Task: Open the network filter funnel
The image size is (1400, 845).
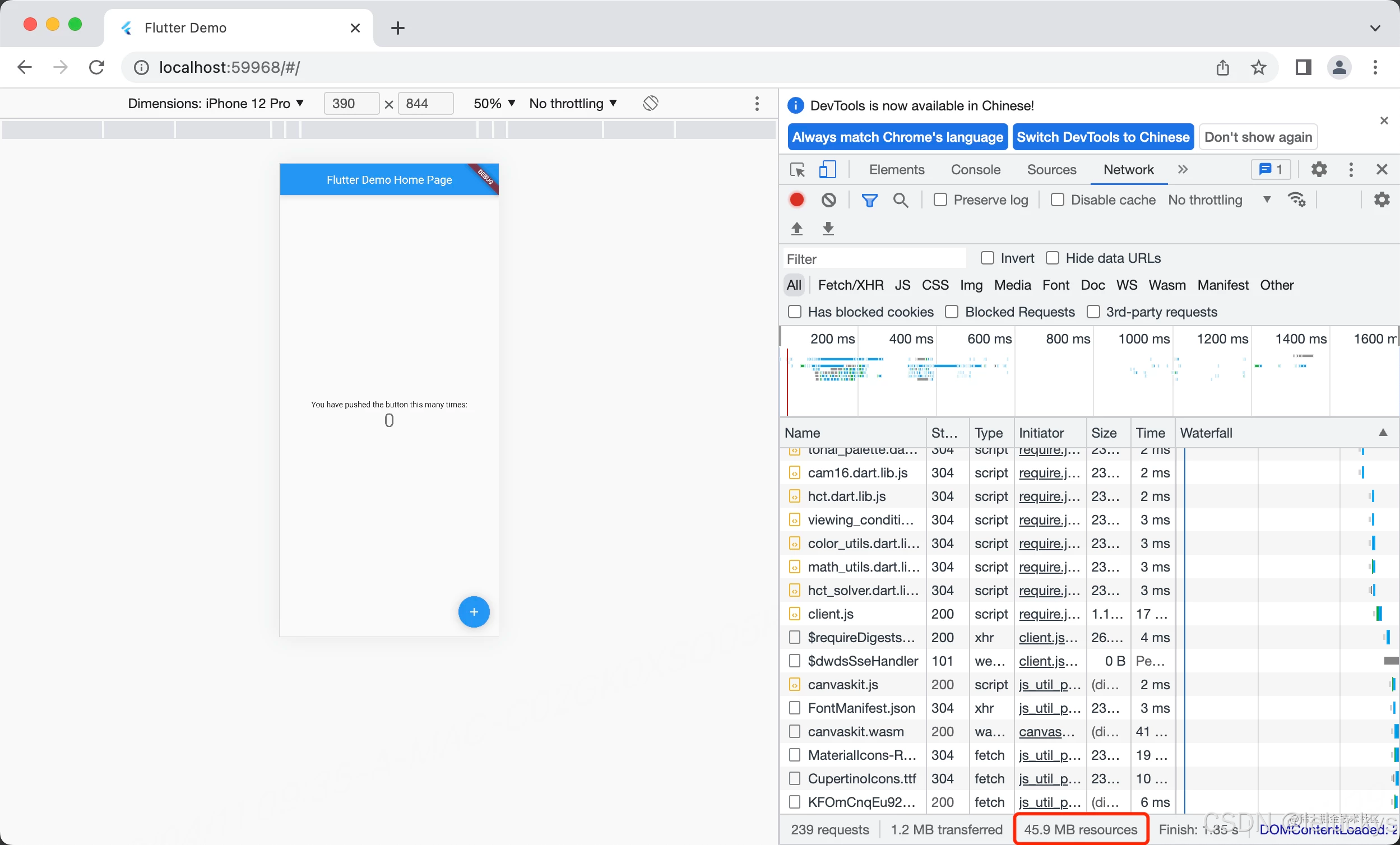Action: click(x=870, y=200)
